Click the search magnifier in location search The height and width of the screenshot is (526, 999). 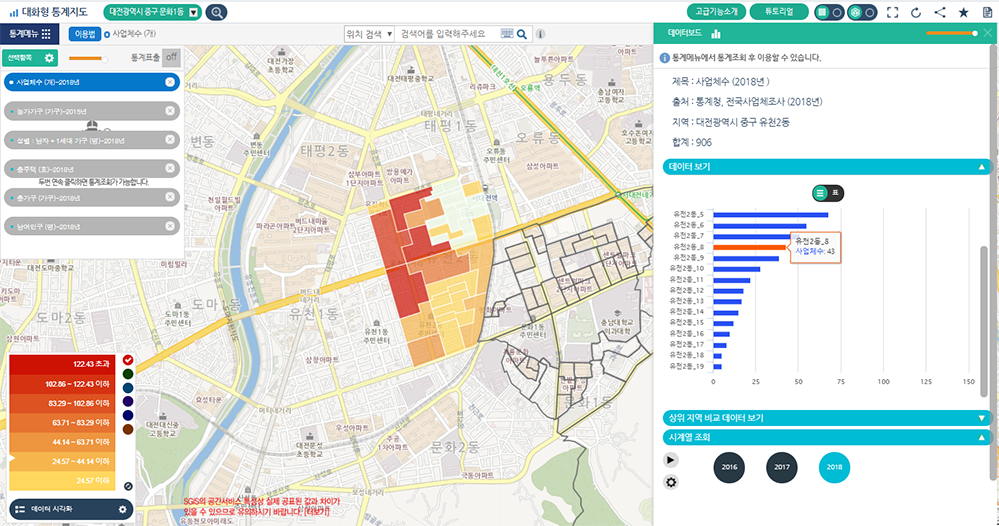521,34
